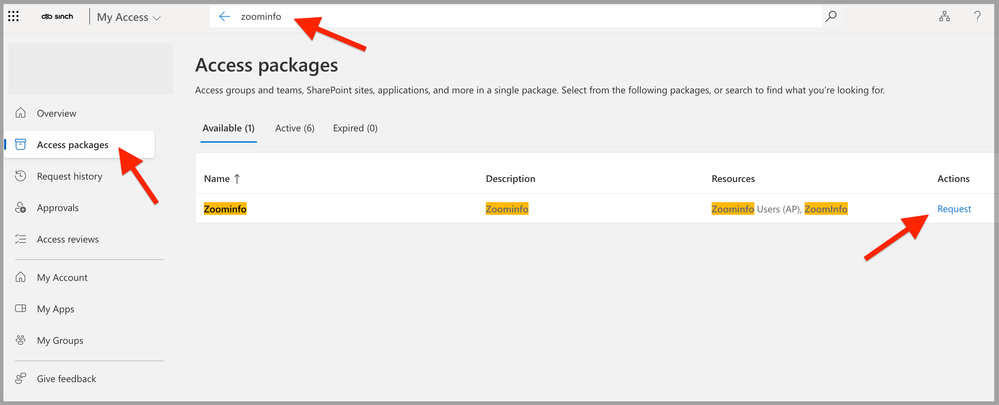Click the Sinch logo in header
Screen dimensions: 999x405
click(x=57, y=17)
